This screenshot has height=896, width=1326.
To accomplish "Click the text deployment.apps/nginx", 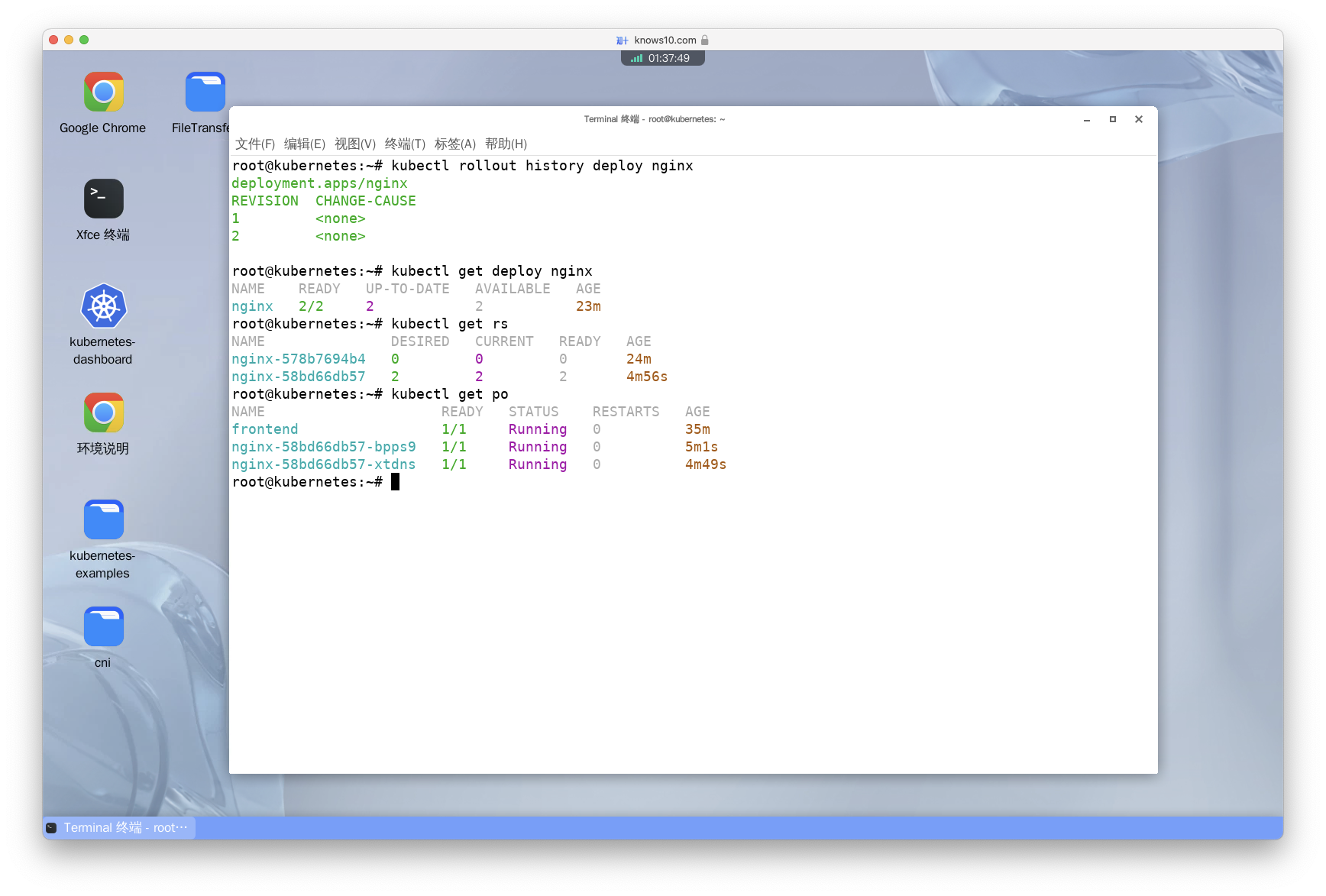I will point(319,183).
